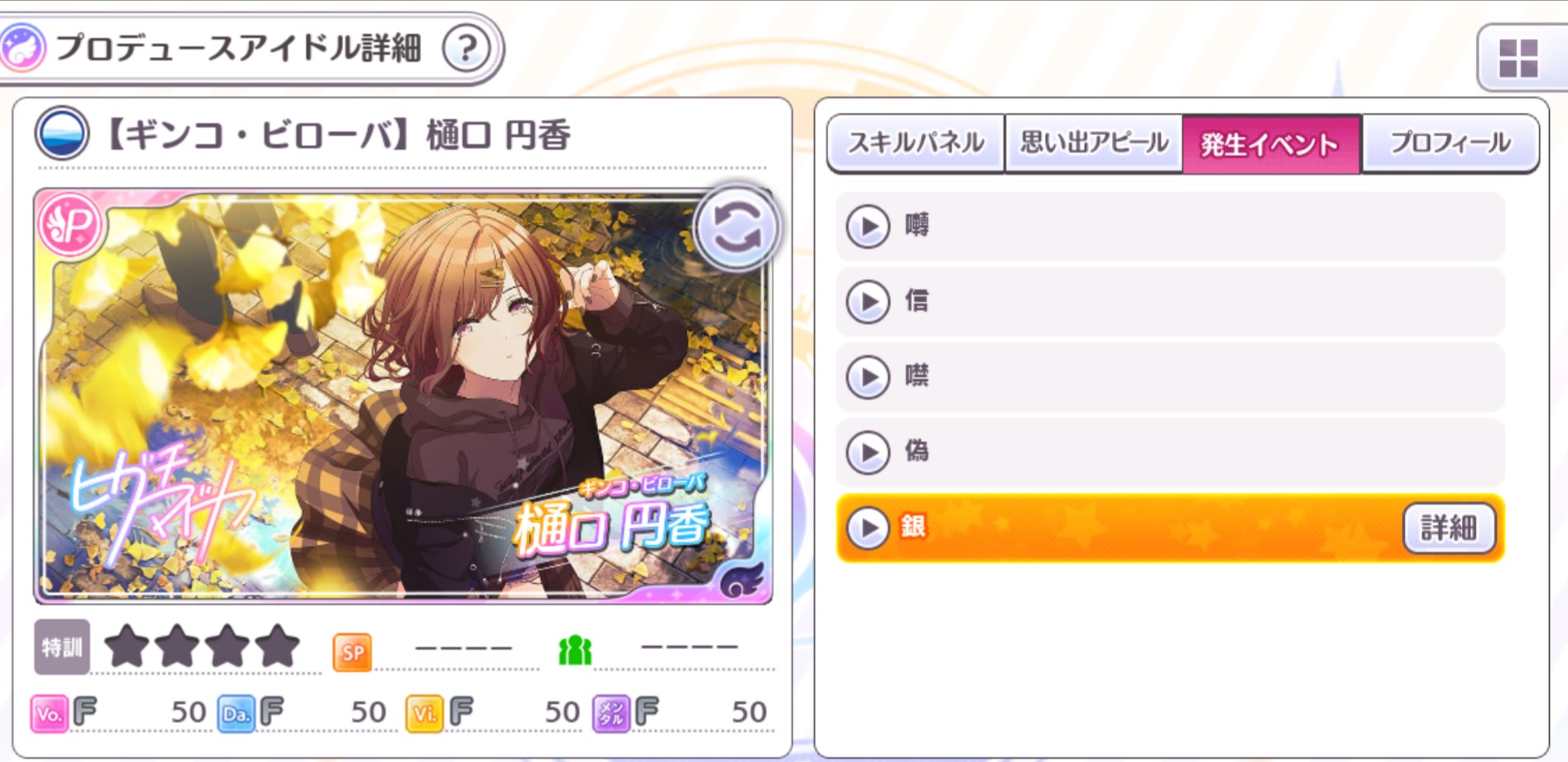Image resolution: width=1568 pixels, height=762 pixels.
Task: Click the Vo. stat icon
Action: tap(49, 713)
